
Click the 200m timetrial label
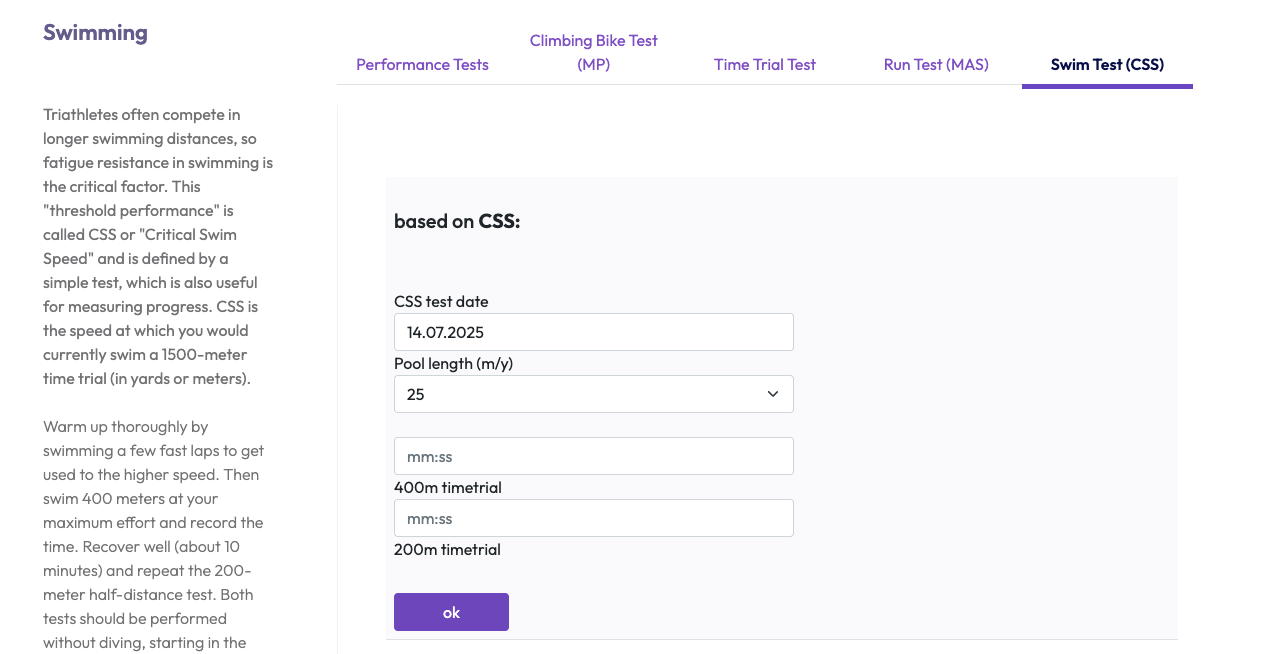click(x=447, y=549)
